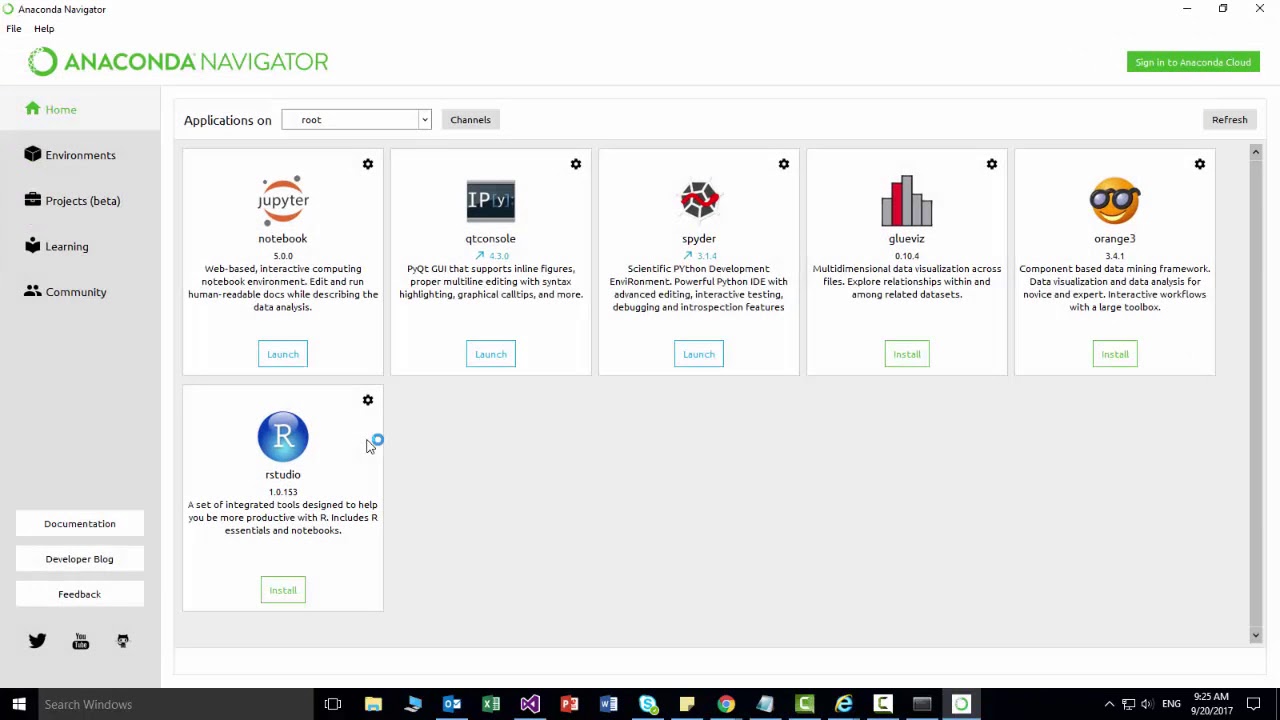Click the qtconsole 4.3.0 version update arrow
This screenshot has height=720, width=1280.
pyautogui.click(x=480, y=256)
